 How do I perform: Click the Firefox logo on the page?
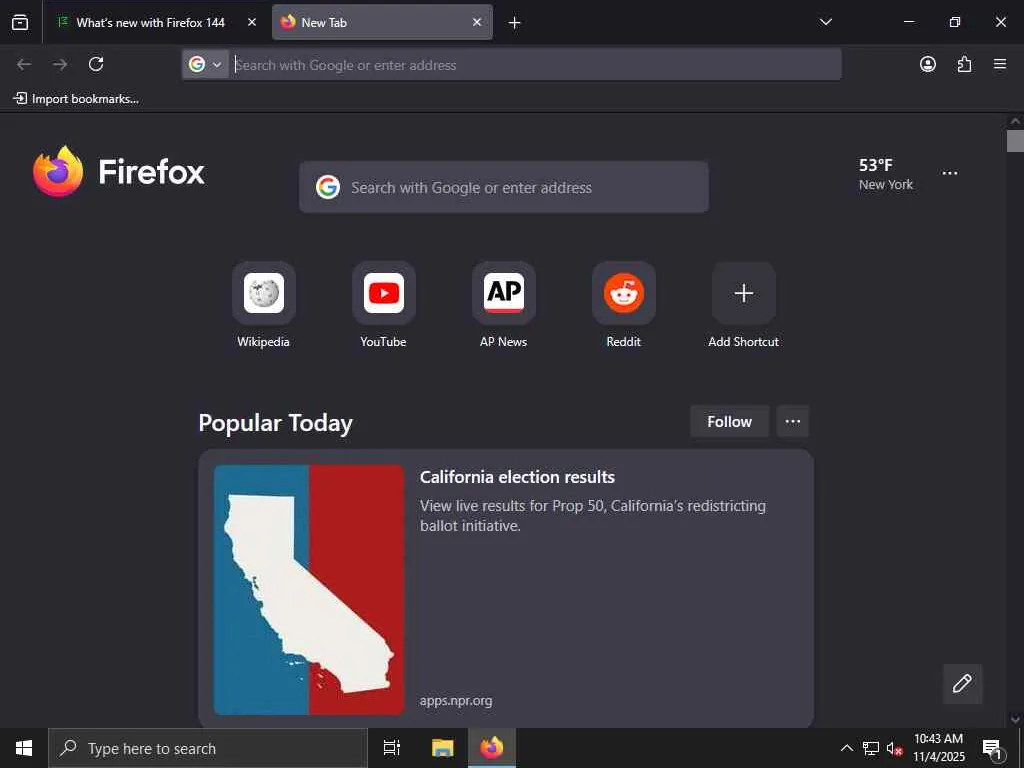click(119, 172)
